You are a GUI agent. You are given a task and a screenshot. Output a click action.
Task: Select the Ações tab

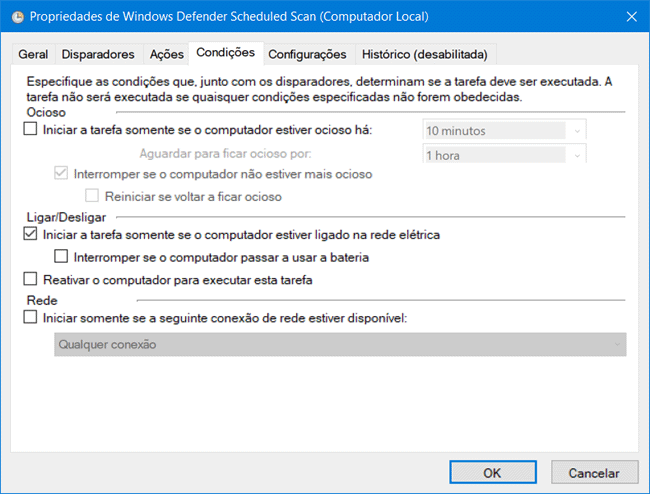[165, 54]
